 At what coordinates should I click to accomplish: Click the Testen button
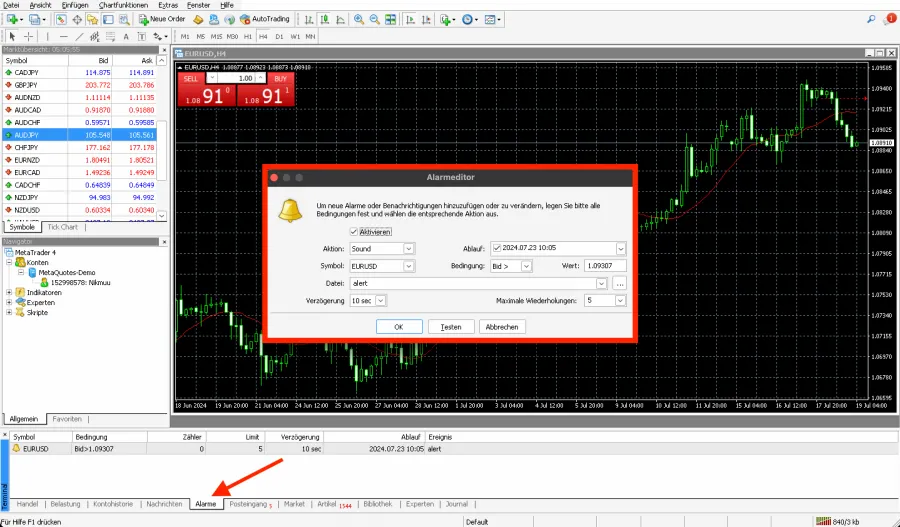(451, 327)
